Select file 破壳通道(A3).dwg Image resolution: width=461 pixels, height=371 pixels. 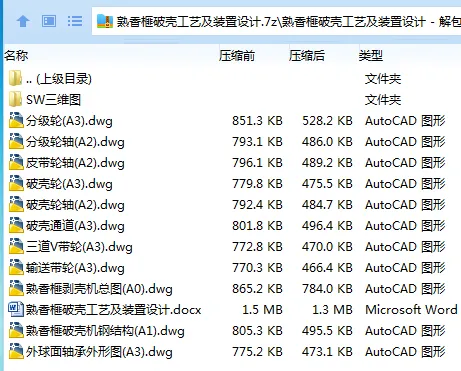[75, 226]
